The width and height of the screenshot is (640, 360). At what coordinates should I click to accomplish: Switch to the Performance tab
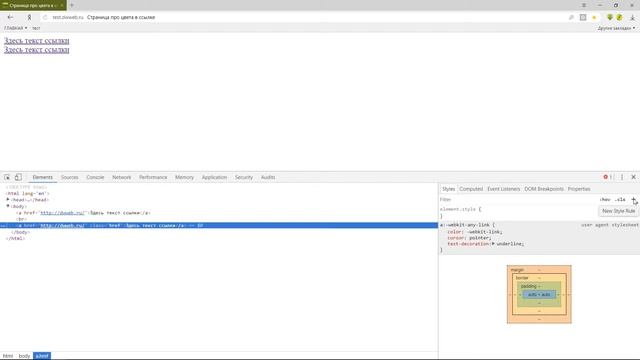[x=153, y=177]
